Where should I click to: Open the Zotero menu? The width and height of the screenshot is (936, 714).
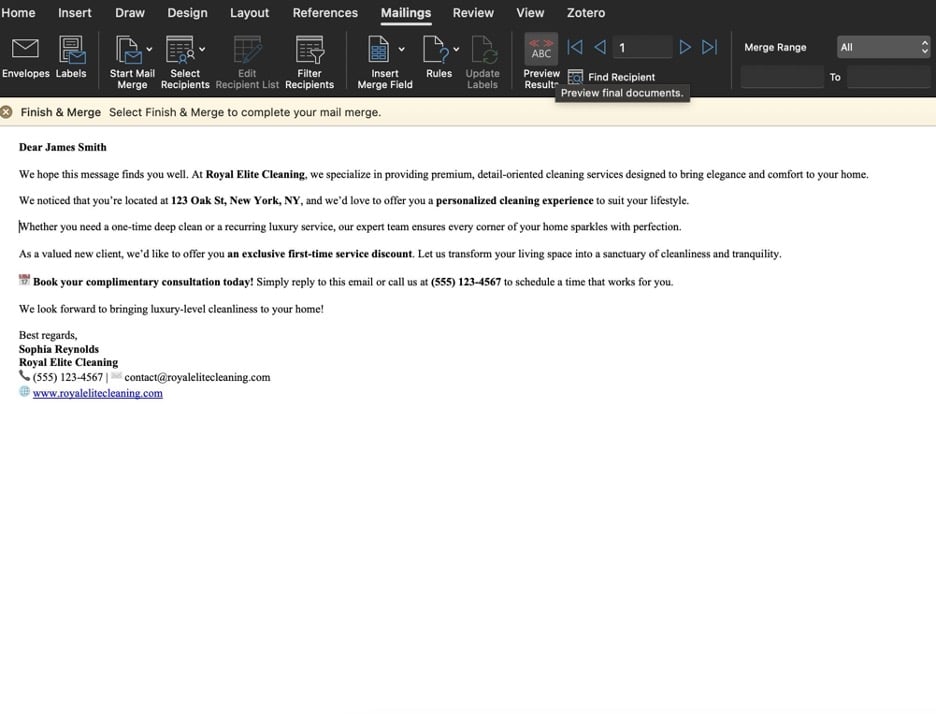586,13
